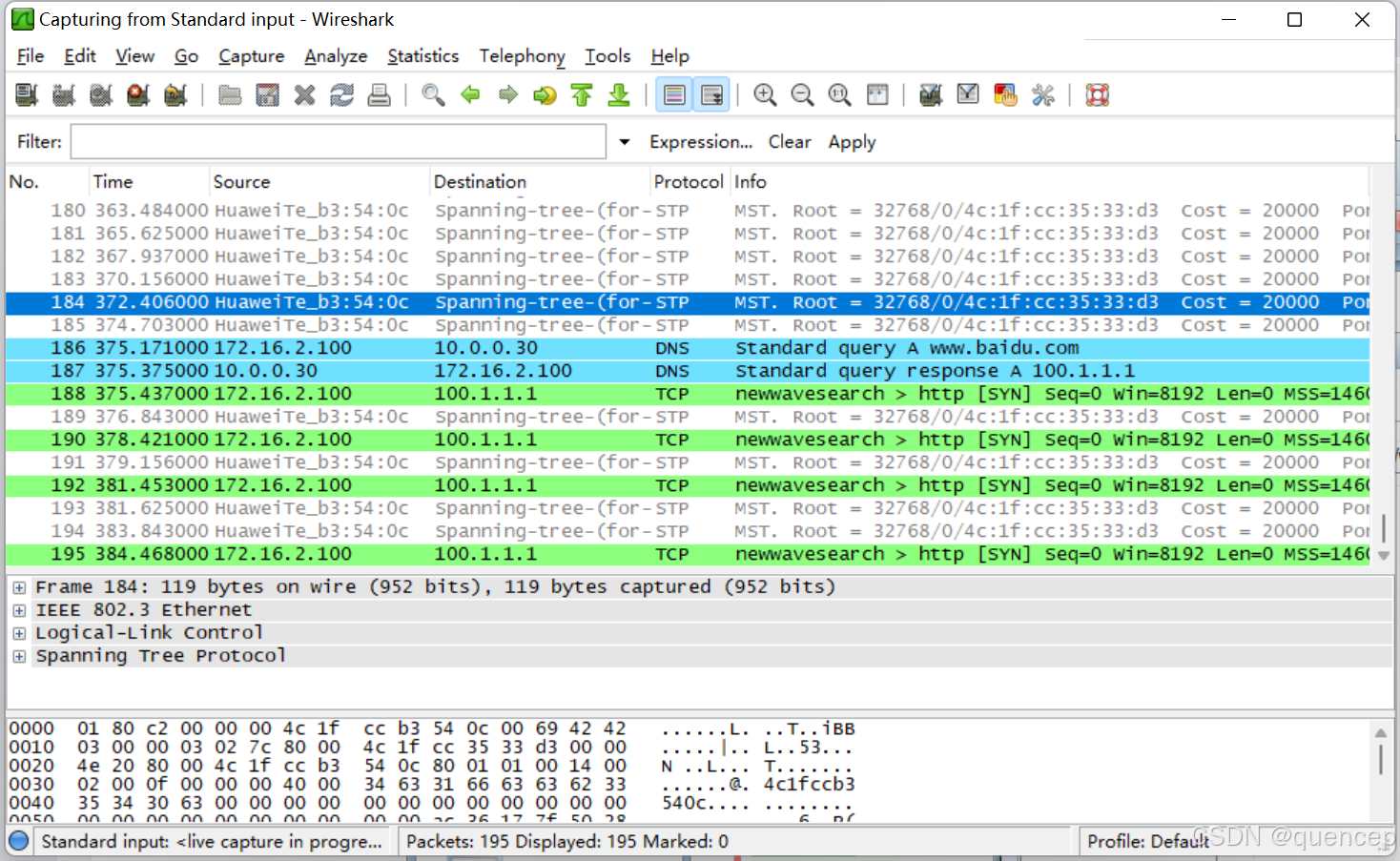
Task: Open the Analyze menu
Action: coord(336,56)
